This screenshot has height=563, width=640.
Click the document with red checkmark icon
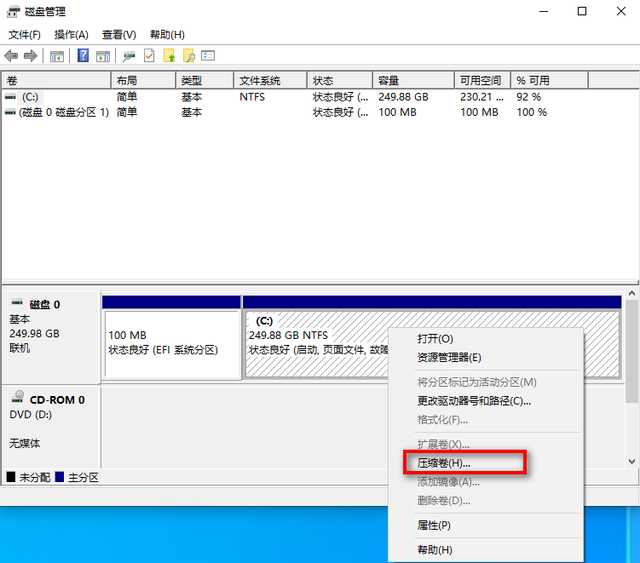[149, 56]
